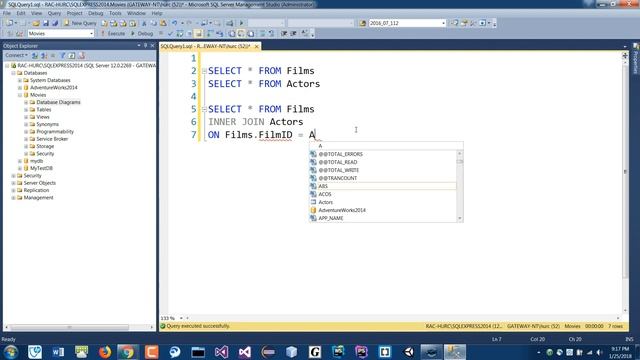The width and height of the screenshot is (640, 360).
Task: Click the Debug button
Action: [142, 33]
